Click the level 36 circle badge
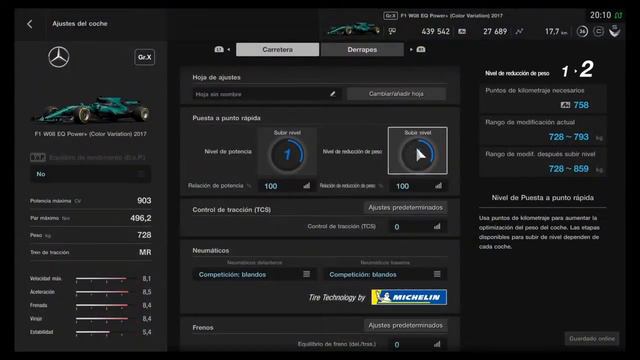 [x=582, y=31]
